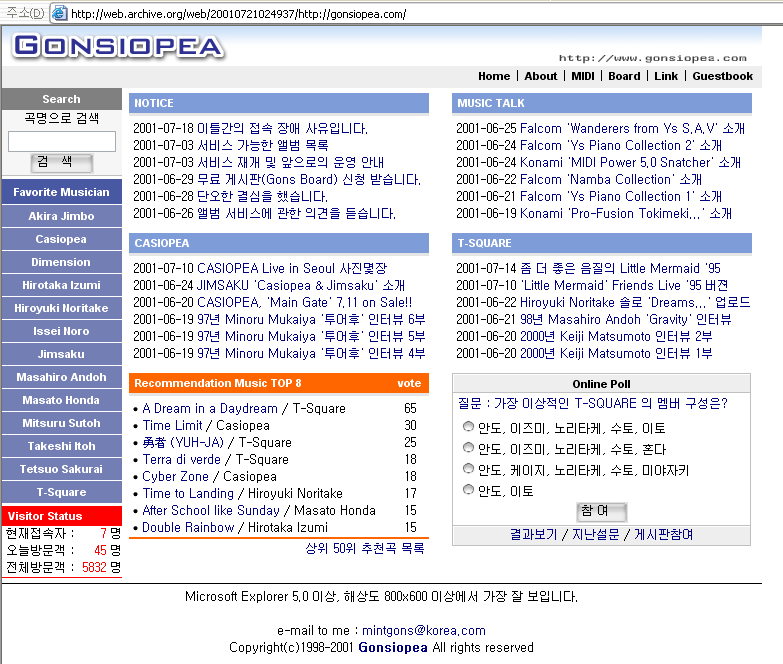Open the Home menu item
Image resolution: width=783 pixels, height=664 pixels.
[494, 76]
